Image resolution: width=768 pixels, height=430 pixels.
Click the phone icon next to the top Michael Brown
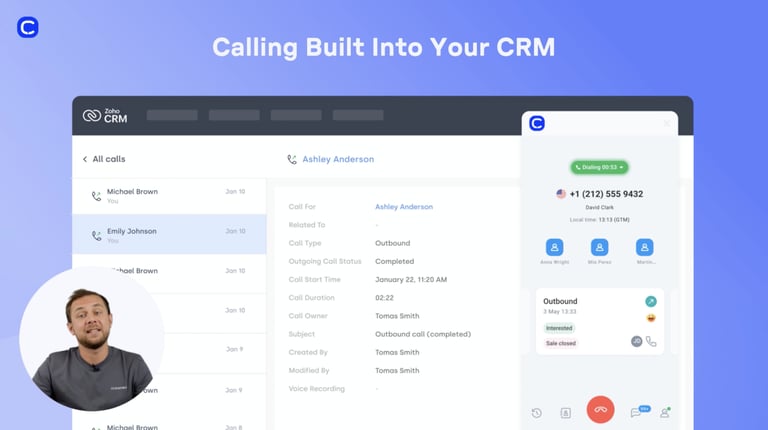[x=96, y=196]
